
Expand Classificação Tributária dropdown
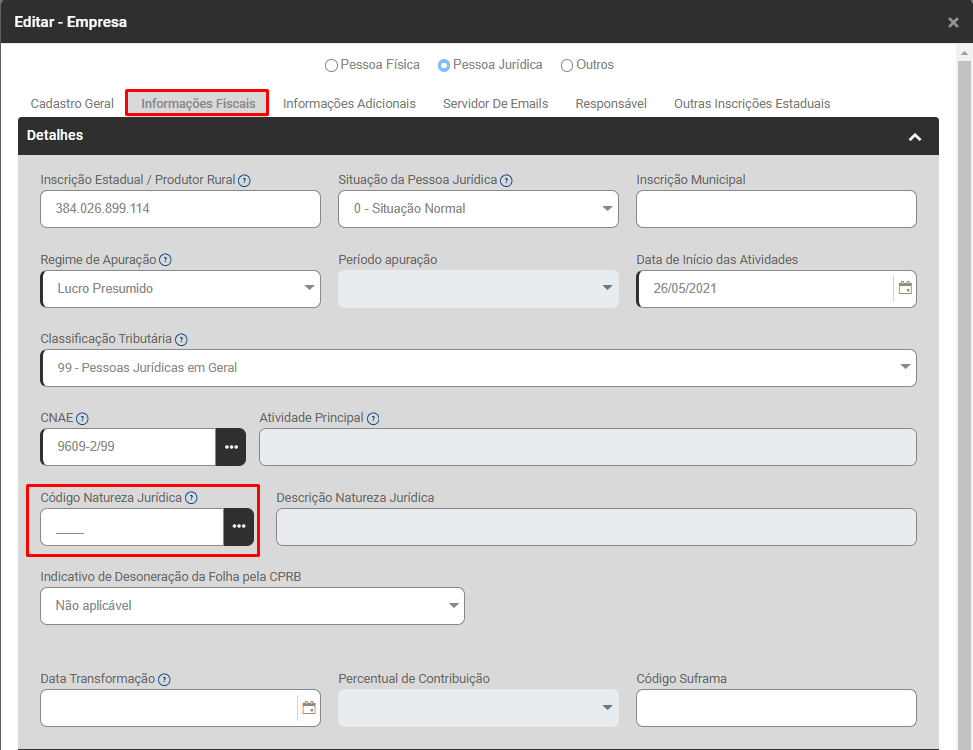pos(478,368)
